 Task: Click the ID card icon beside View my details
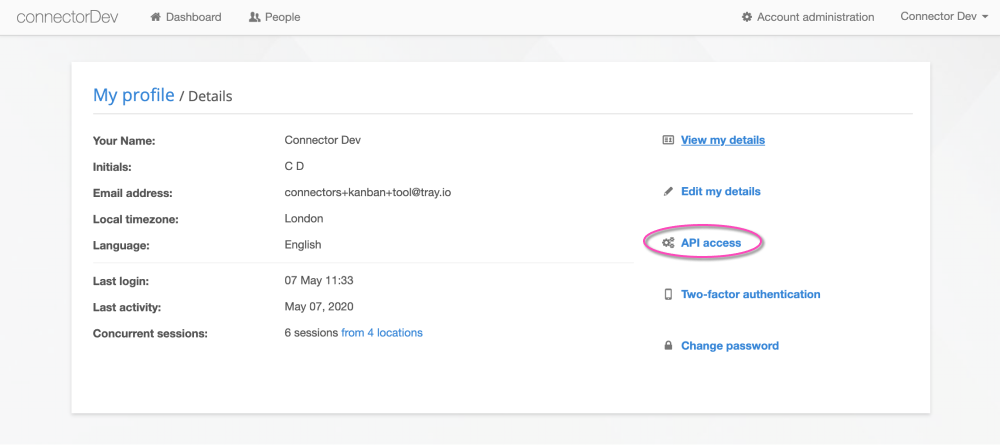668,140
